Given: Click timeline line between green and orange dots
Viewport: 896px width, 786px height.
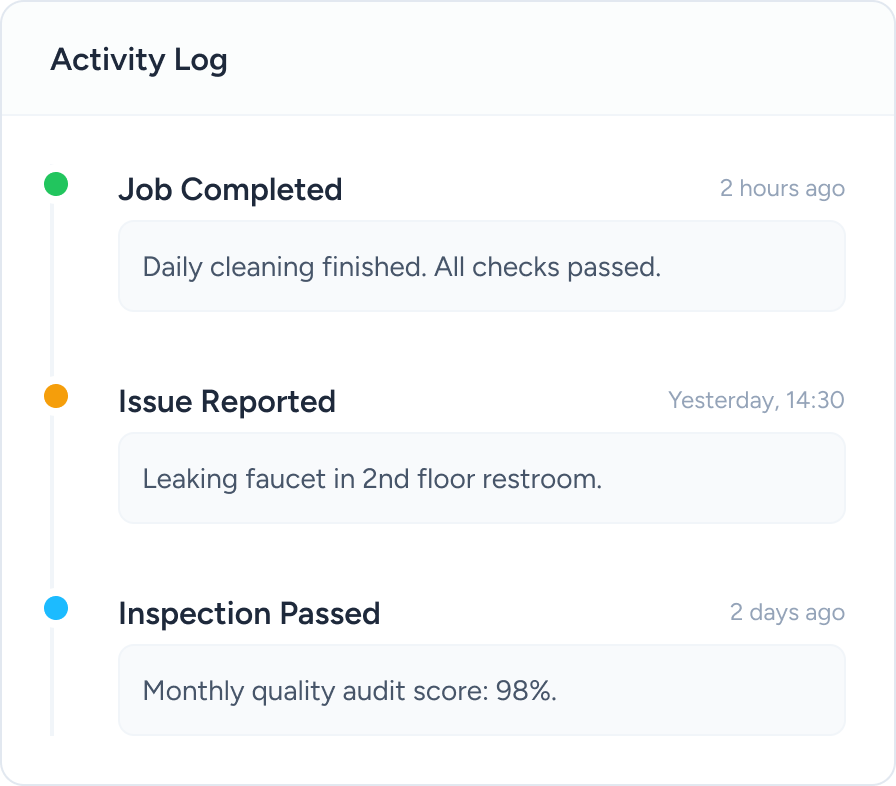Looking at the screenshot, I should (52, 290).
